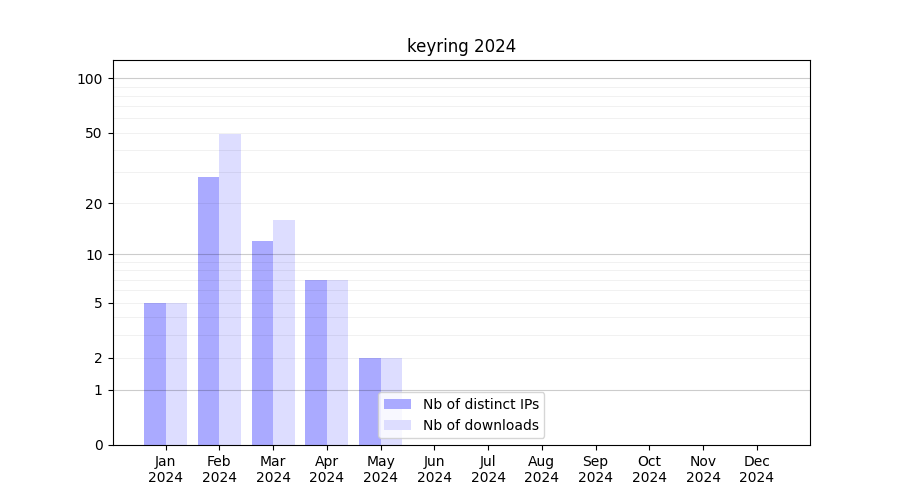Select the April distinct IPs bar

click(316, 362)
